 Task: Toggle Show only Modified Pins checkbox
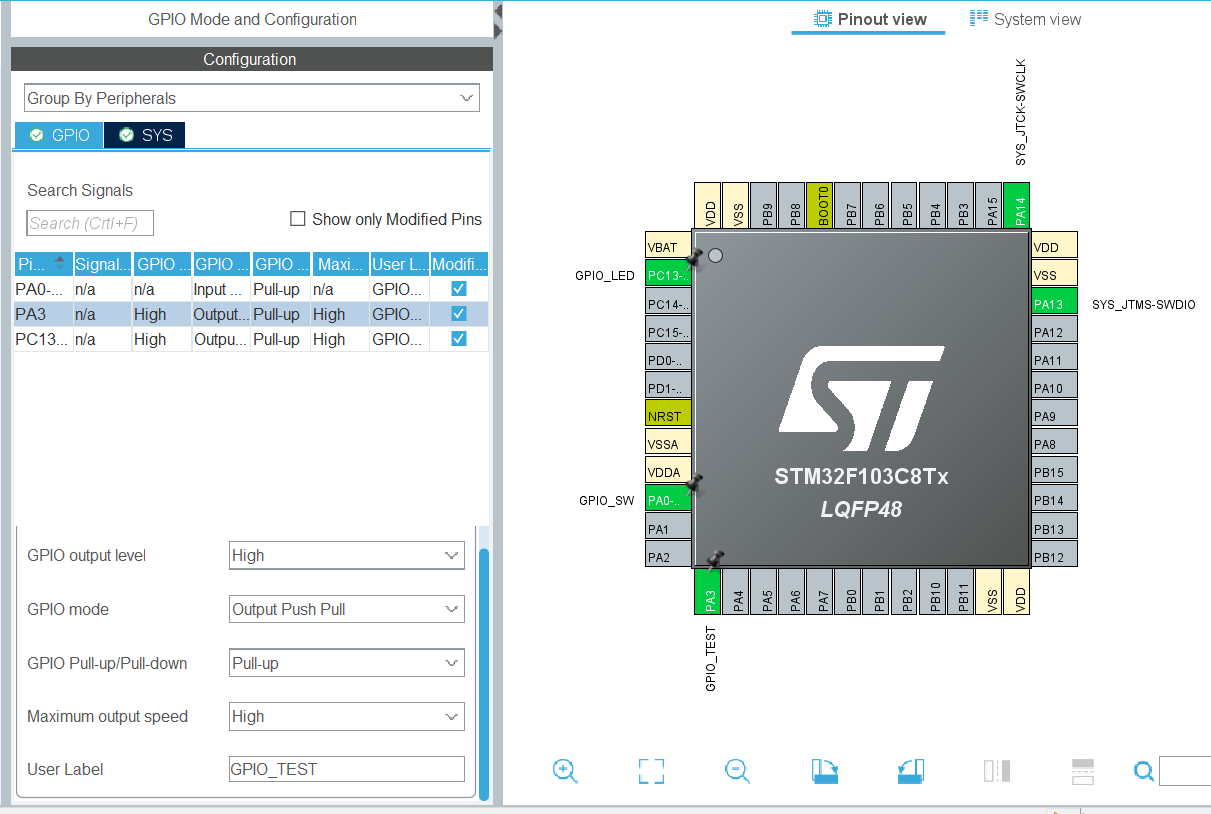pos(297,219)
